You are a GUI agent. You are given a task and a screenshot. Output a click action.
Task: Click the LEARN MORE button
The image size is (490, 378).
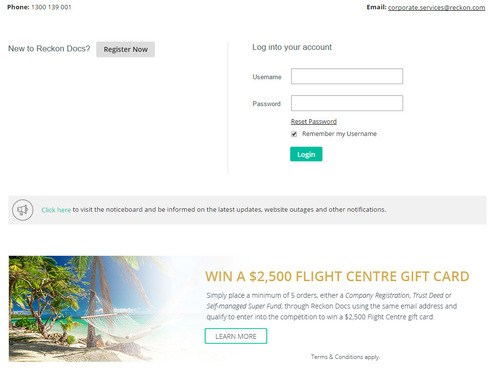pos(236,336)
